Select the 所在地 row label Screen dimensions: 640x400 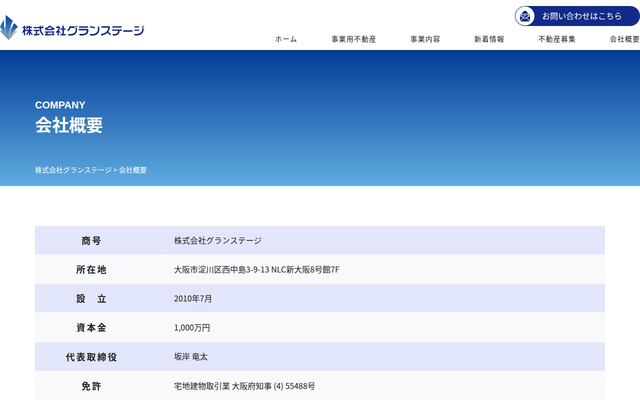pyautogui.click(x=91, y=270)
